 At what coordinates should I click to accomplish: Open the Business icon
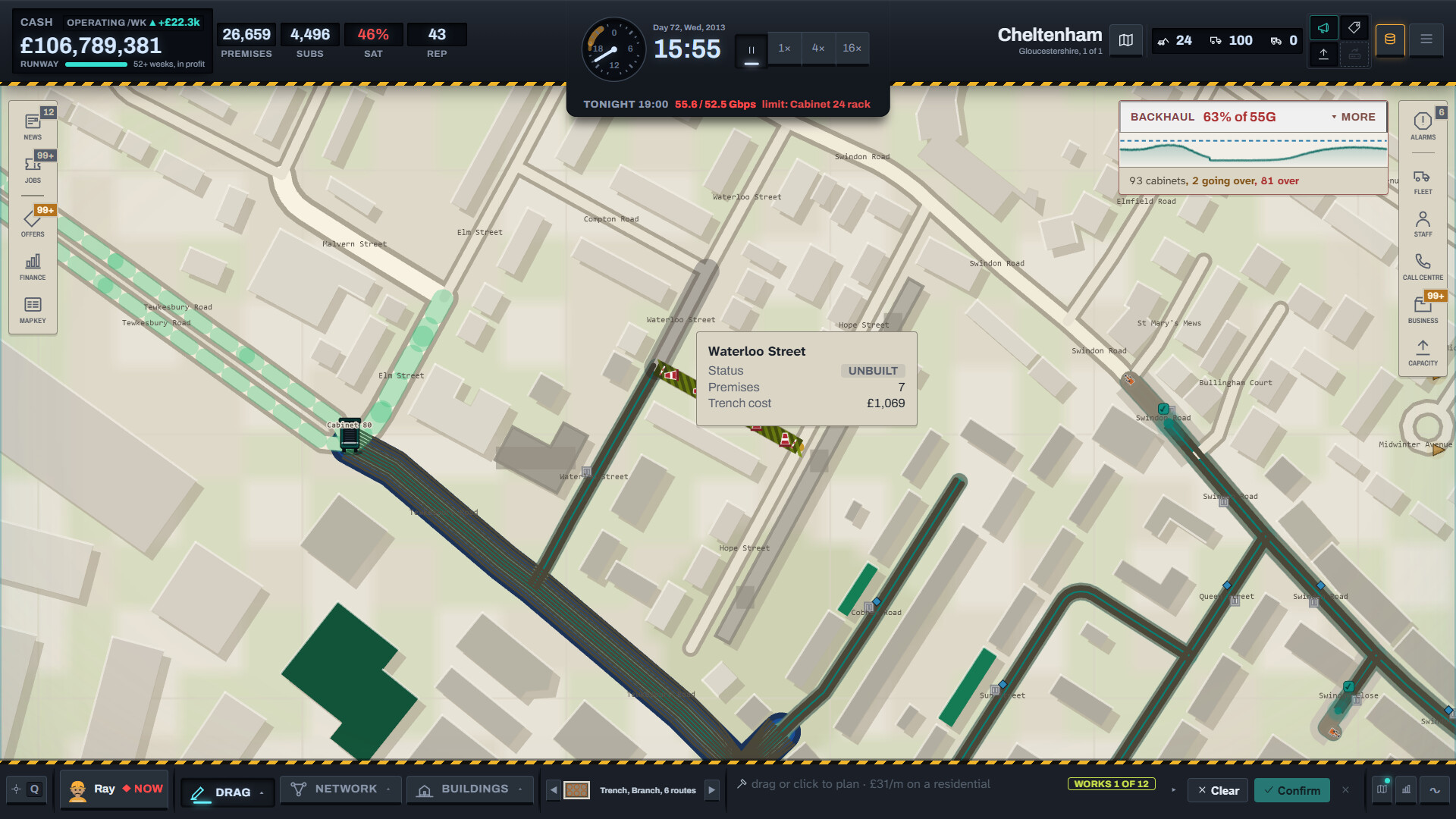1423,309
